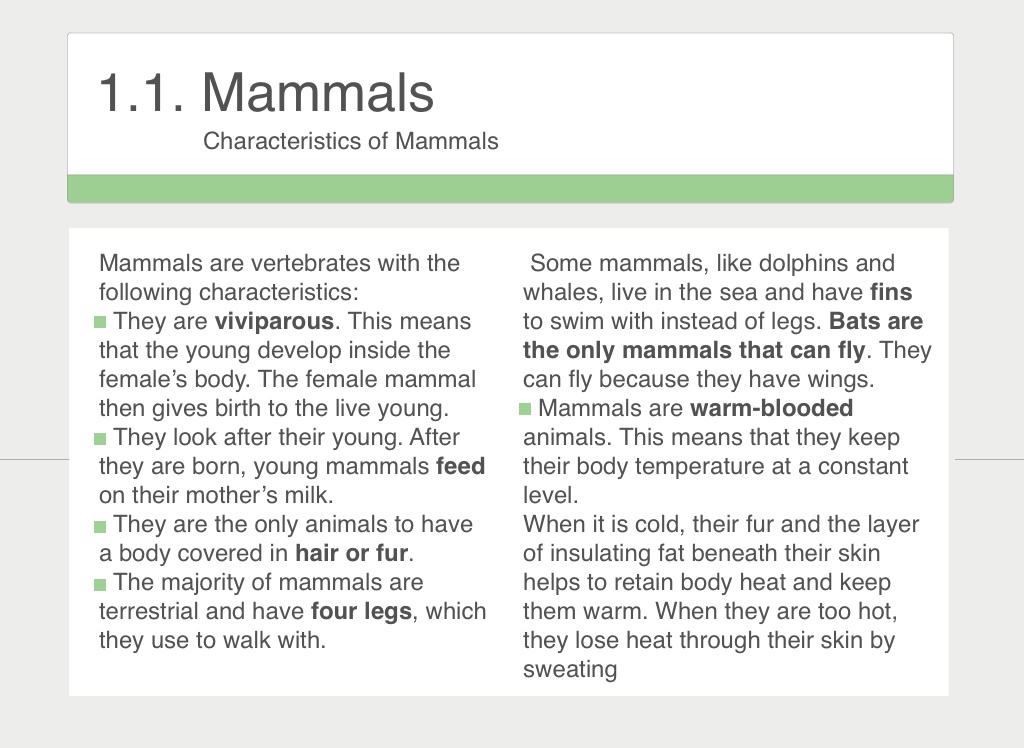Click the bold word 'viviparous'
The image size is (1024, 748).
(274, 322)
